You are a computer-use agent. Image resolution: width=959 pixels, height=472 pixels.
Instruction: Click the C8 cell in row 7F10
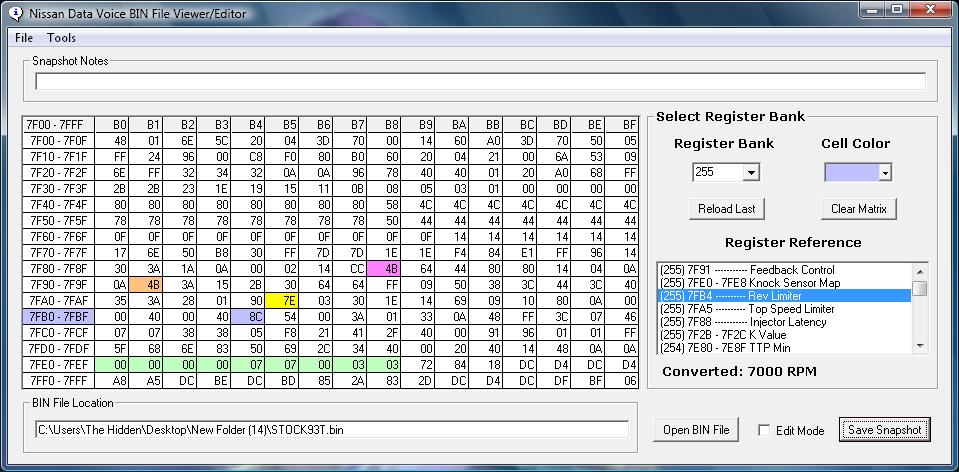(248, 157)
